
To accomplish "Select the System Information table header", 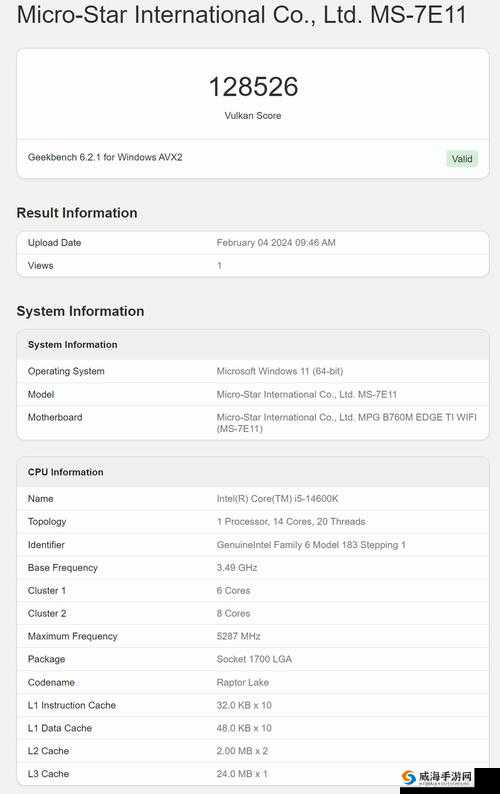I will click(x=253, y=344).
